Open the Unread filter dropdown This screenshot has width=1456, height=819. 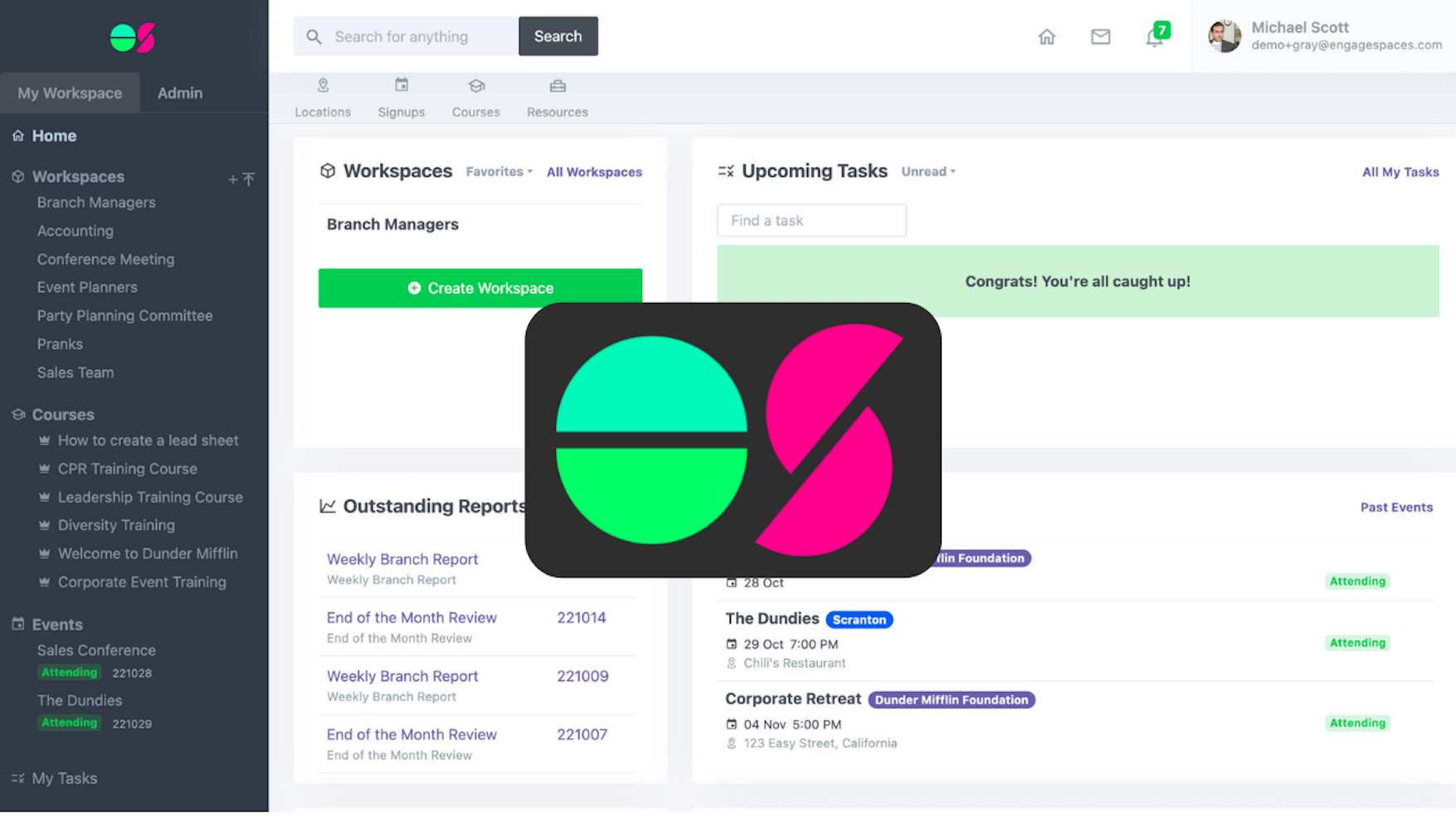point(927,172)
